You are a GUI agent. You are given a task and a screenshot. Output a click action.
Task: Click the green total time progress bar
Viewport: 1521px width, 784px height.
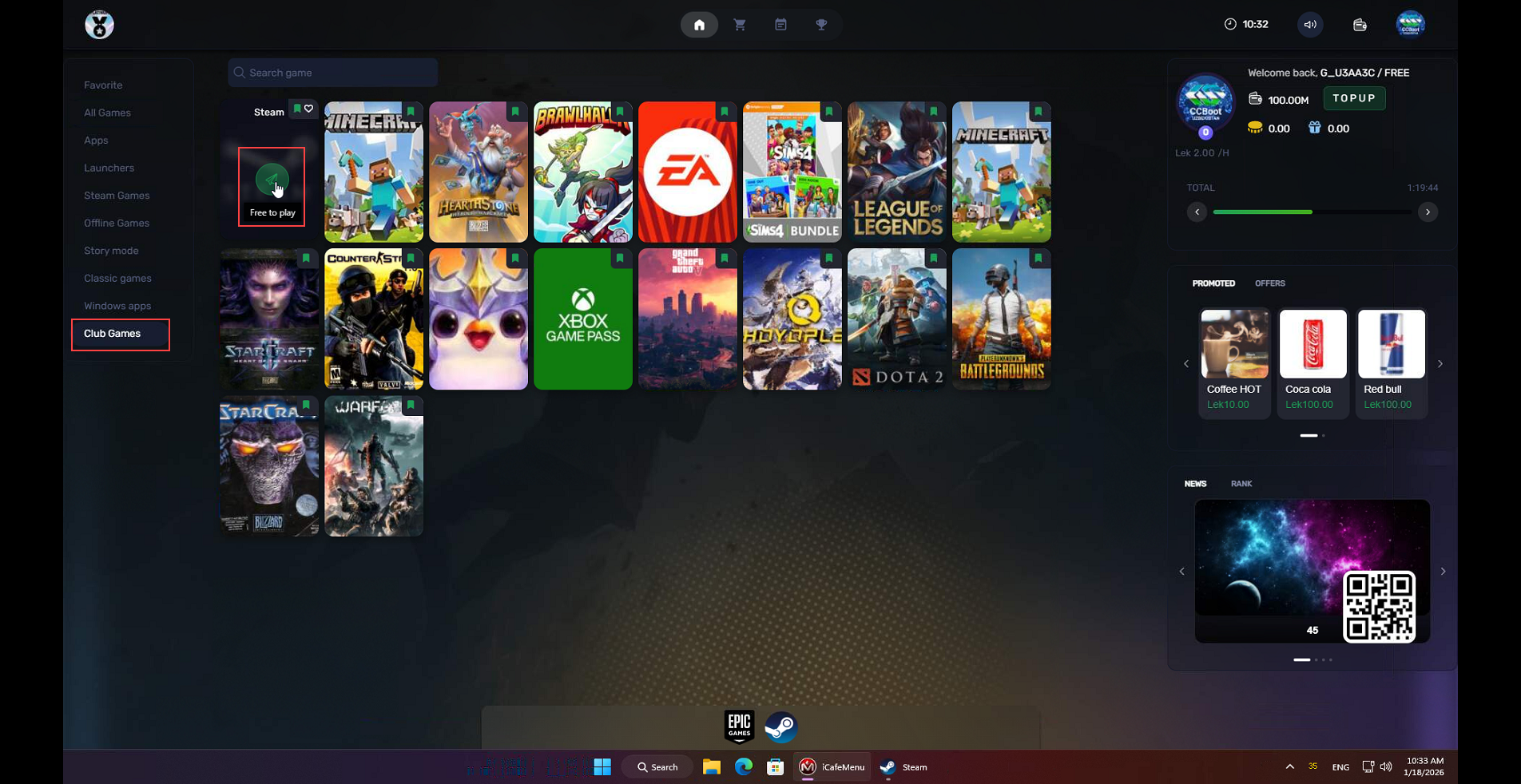(x=1262, y=212)
